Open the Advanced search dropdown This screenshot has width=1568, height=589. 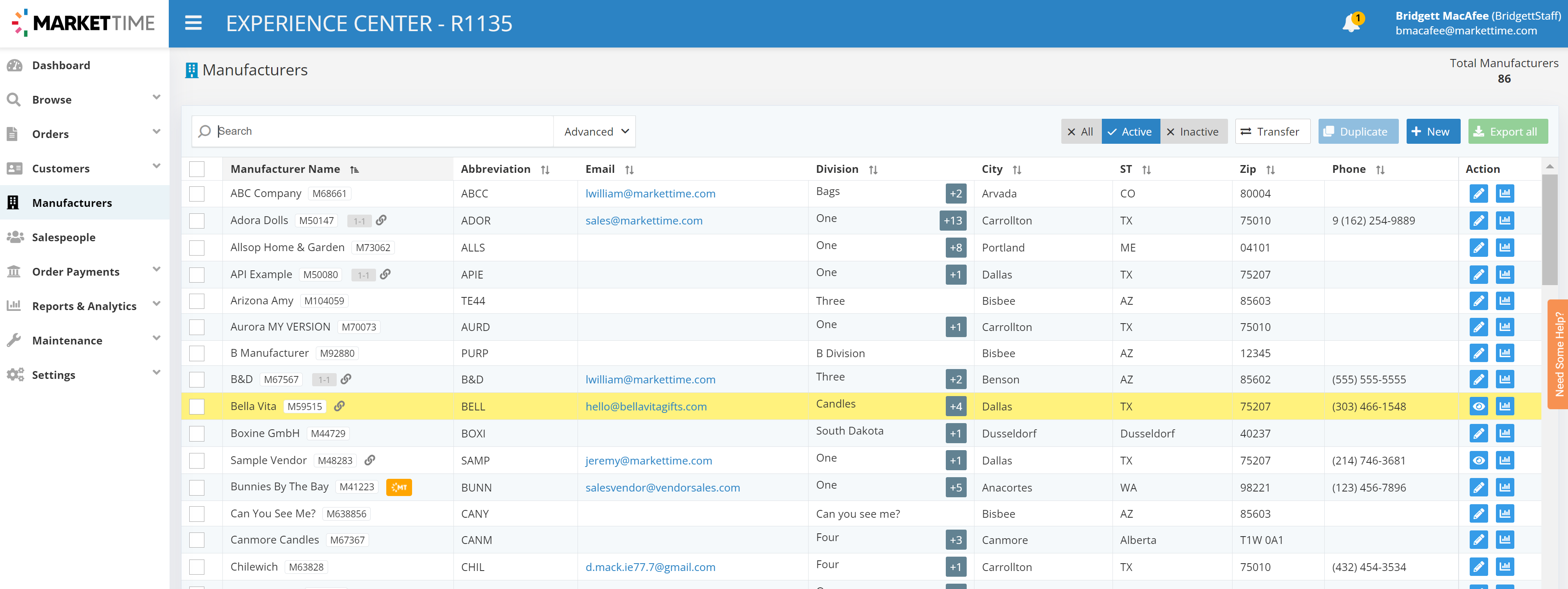pyautogui.click(x=595, y=131)
